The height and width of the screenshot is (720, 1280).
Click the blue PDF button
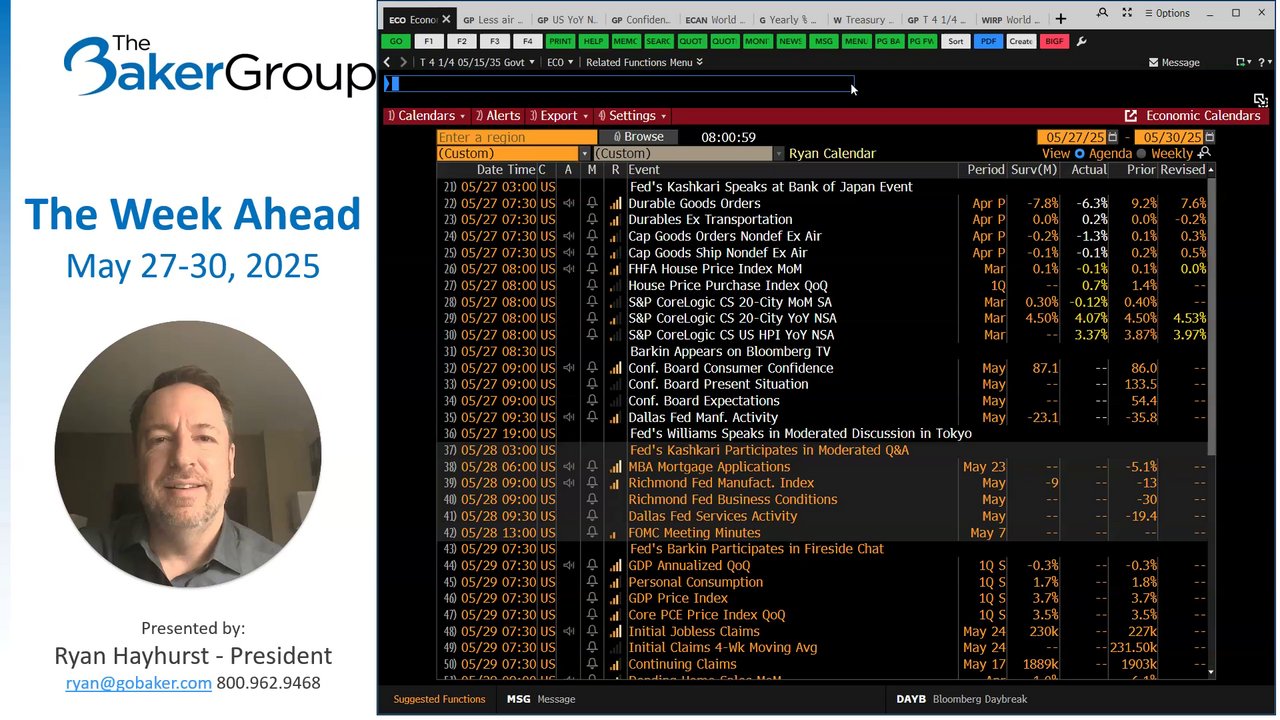(x=988, y=42)
